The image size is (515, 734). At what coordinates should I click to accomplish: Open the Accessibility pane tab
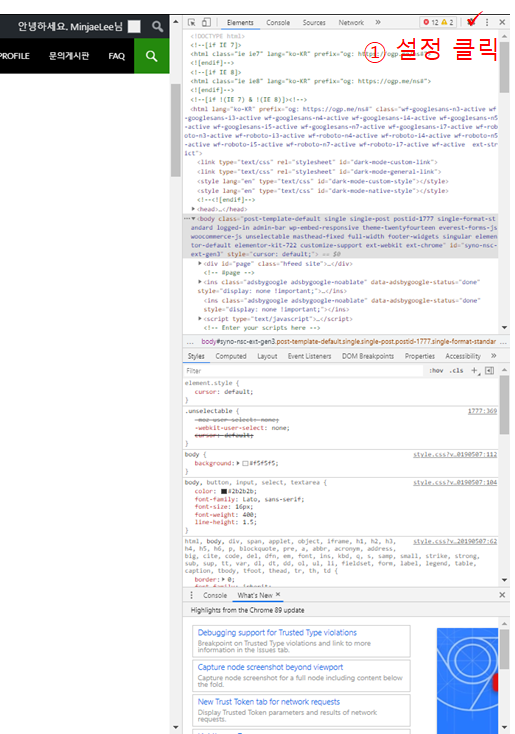click(x=463, y=356)
